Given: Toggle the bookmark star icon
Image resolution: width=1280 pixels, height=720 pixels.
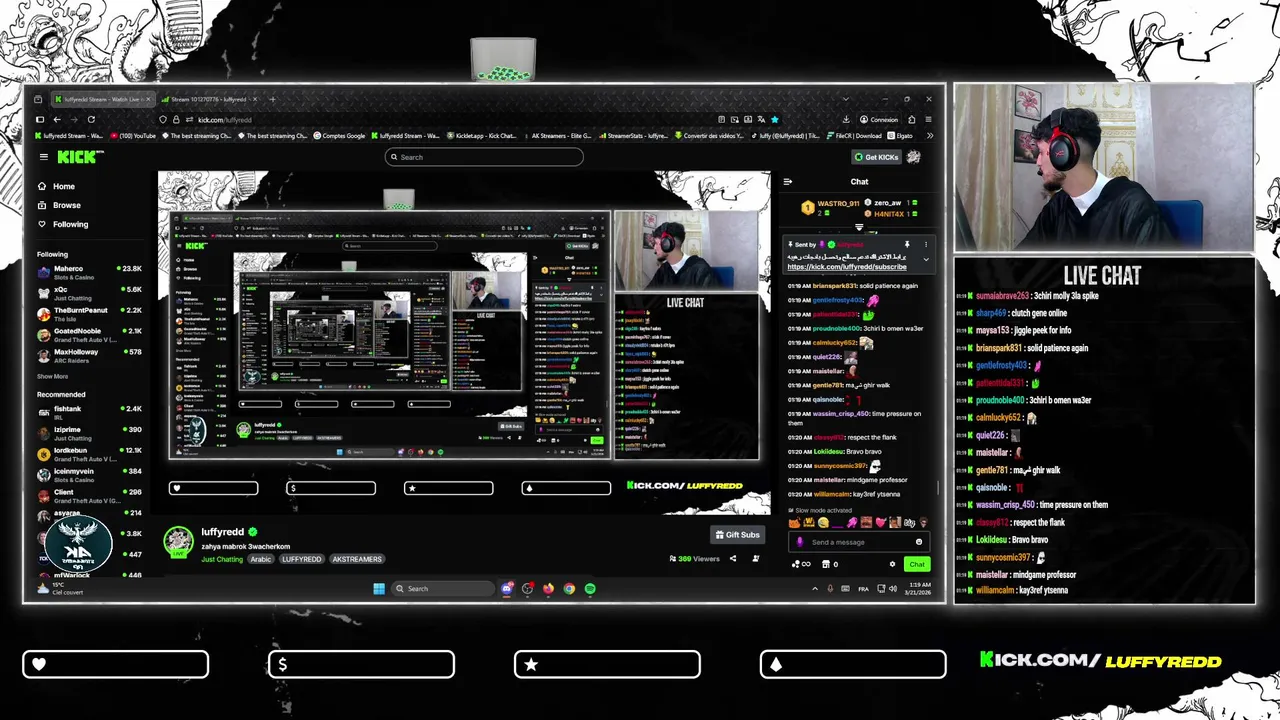Looking at the screenshot, I should [x=775, y=120].
